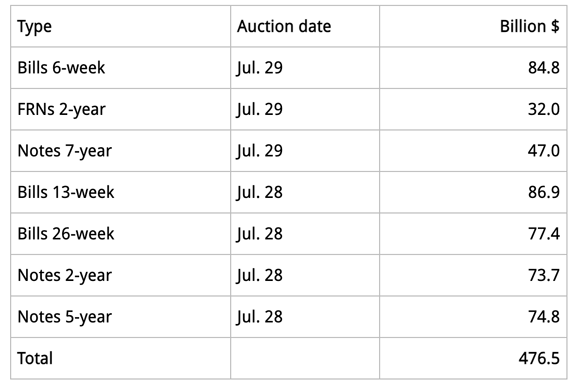Click the 73.7 amount value
The image size is (575, 386).
coord(544,275)
